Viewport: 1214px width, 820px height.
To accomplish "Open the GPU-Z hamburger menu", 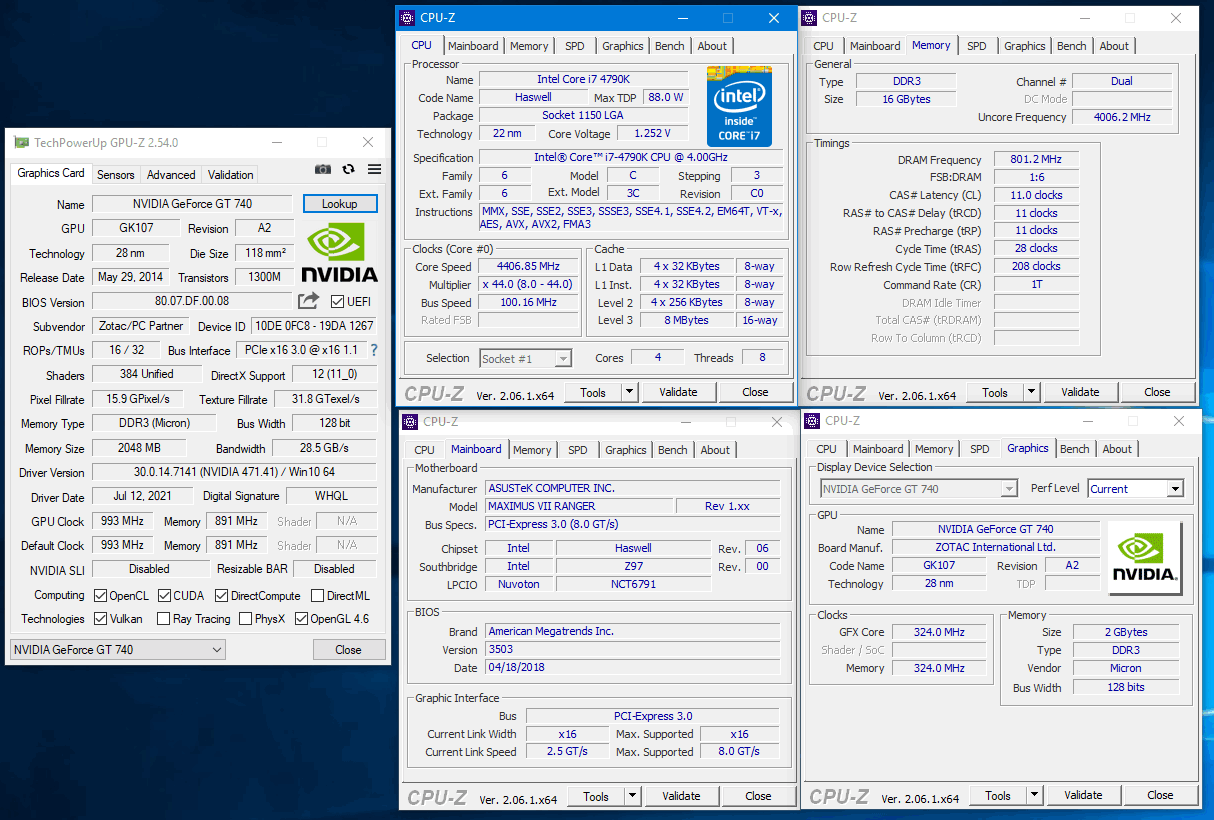I will click(x=374, y=170).
